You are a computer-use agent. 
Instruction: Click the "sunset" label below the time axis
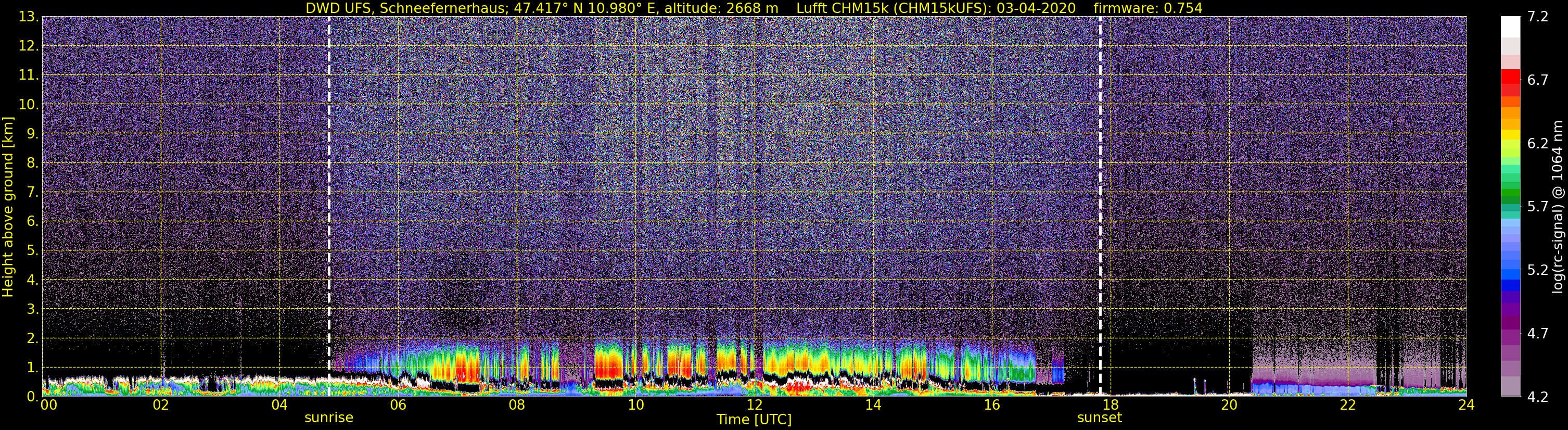pos(1099,418)
